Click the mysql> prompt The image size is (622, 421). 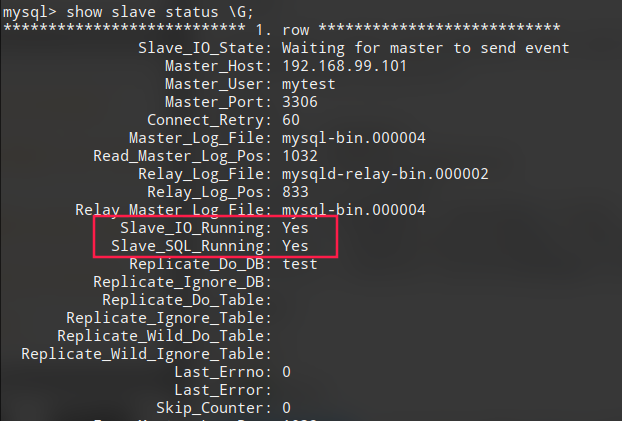(30, 12)
